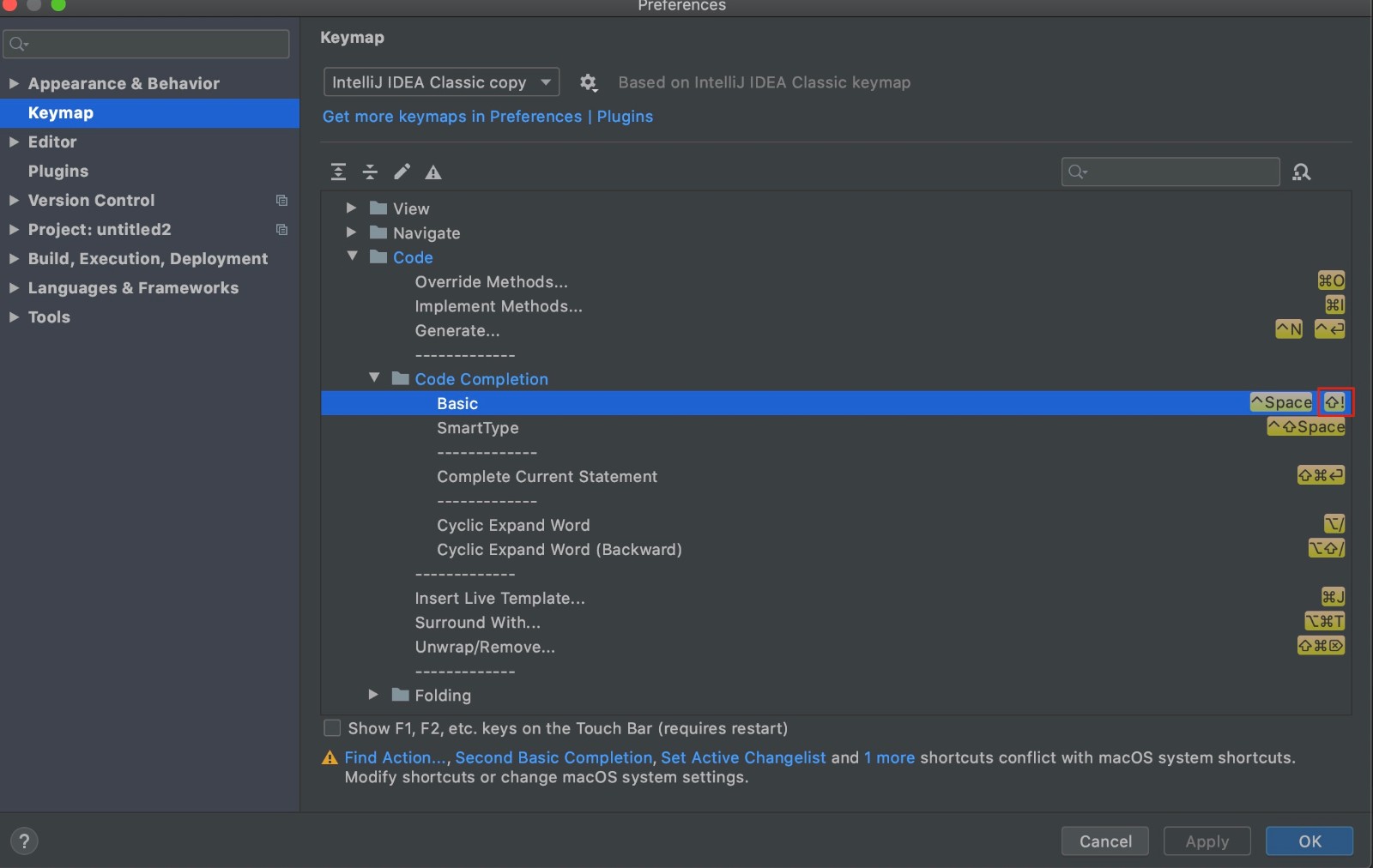
Task: Select the Complete Current Statement action
Action: [836, 476]
